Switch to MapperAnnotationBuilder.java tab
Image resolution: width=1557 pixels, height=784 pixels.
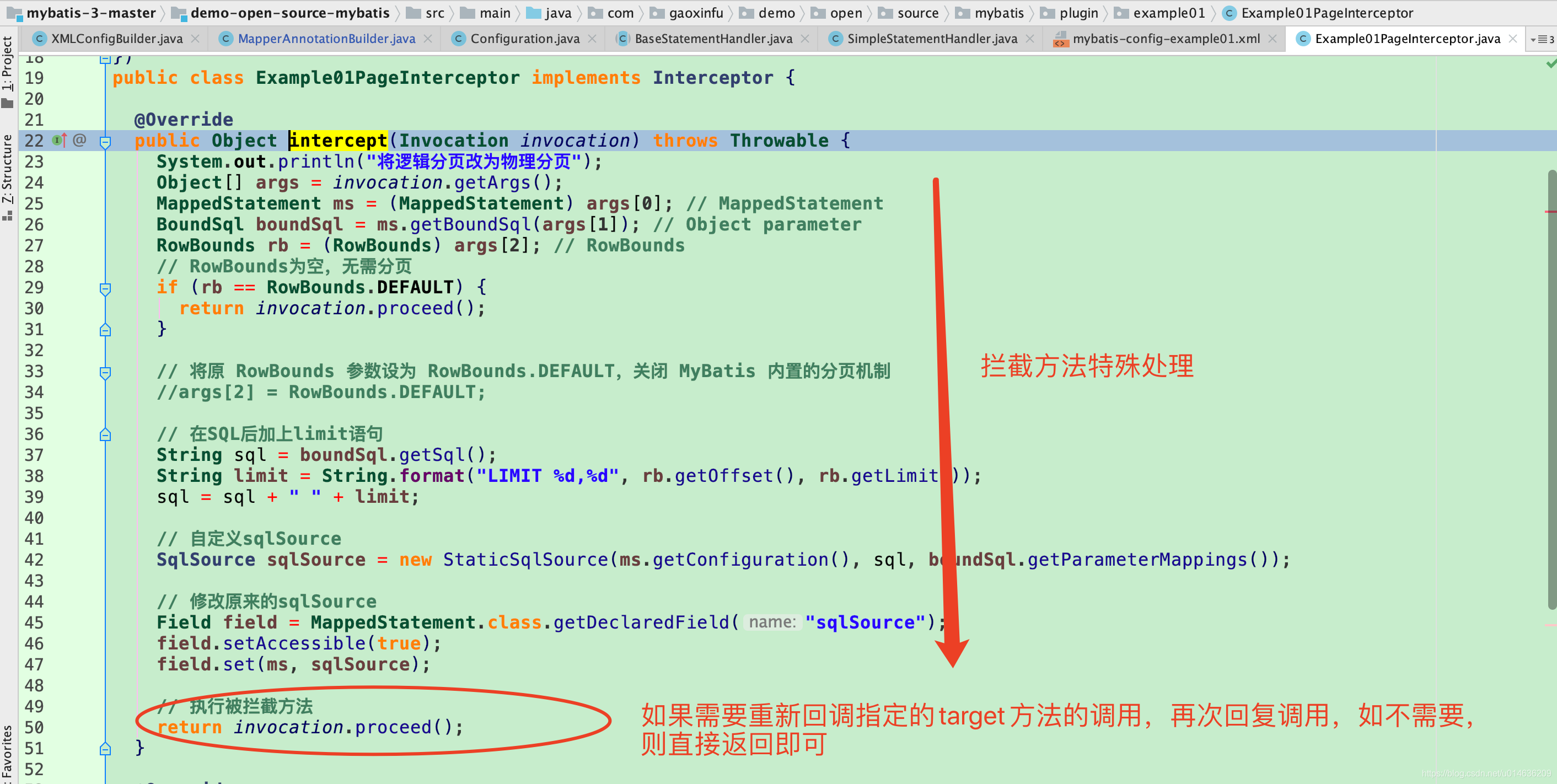click(x=326, y=39)
